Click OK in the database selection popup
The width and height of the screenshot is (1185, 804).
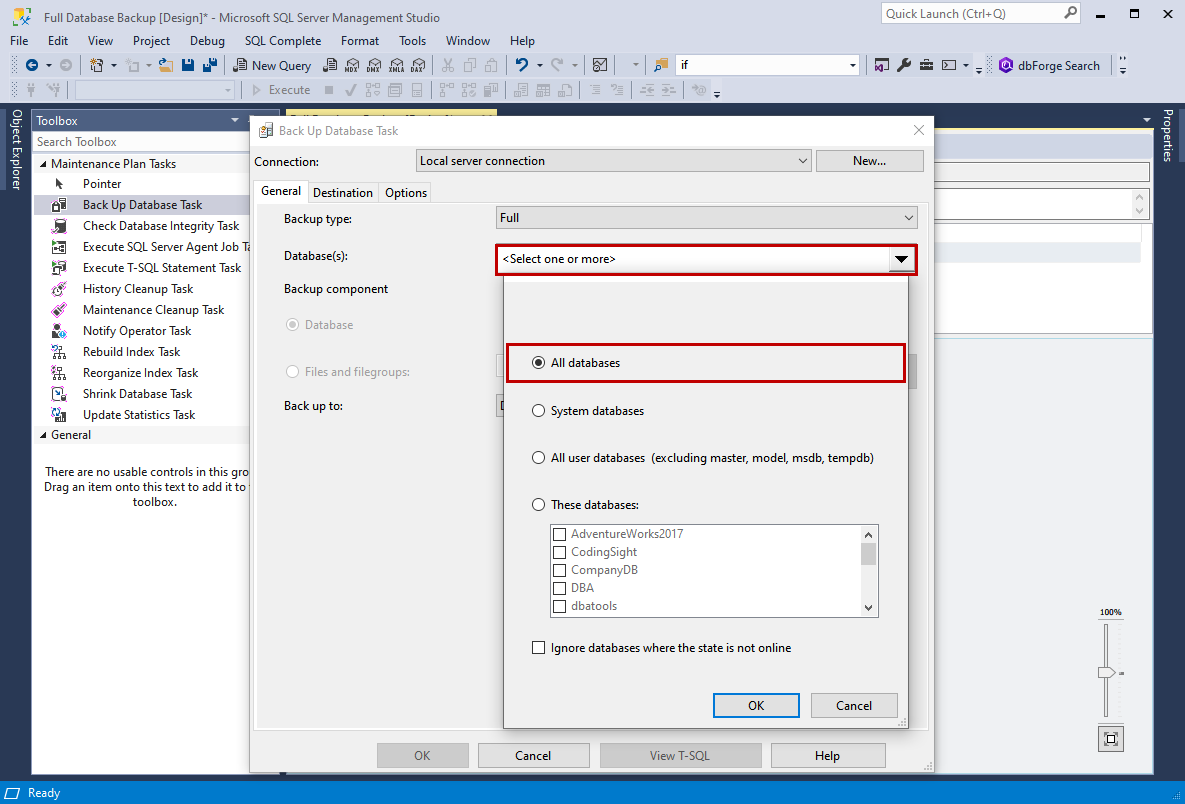click(756, 706)
